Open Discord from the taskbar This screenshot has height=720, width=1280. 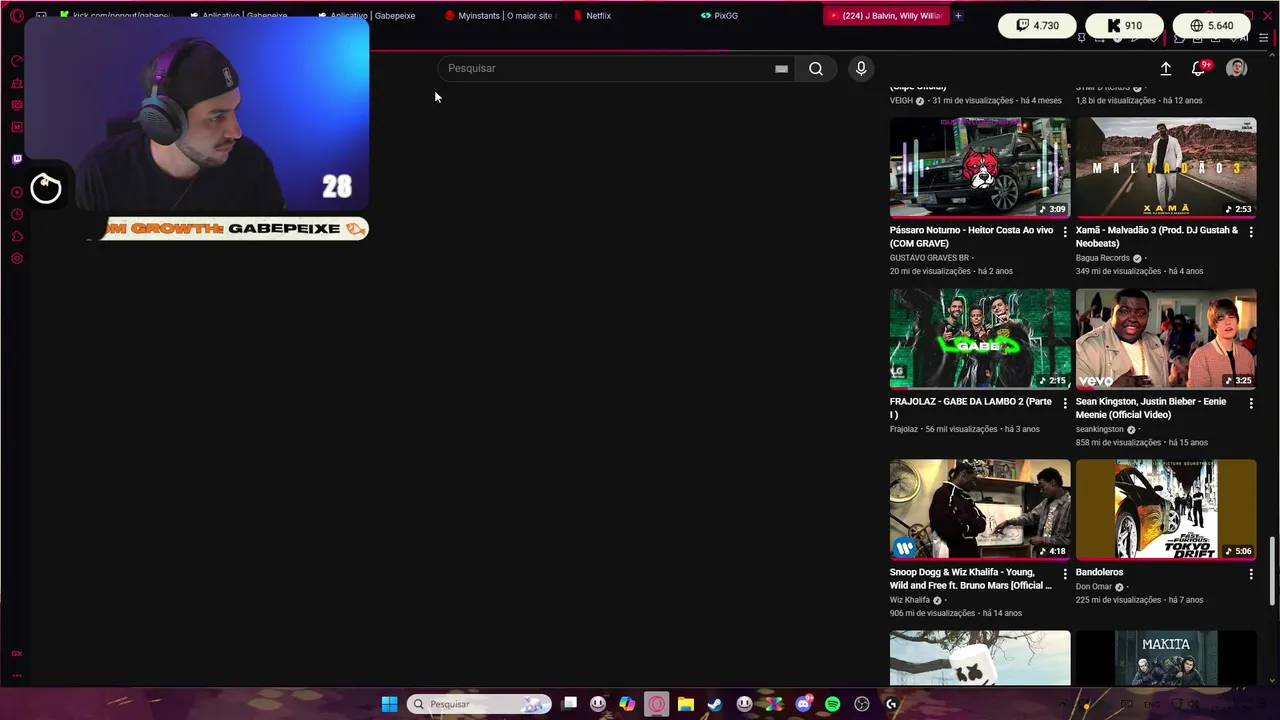(803, 704)
